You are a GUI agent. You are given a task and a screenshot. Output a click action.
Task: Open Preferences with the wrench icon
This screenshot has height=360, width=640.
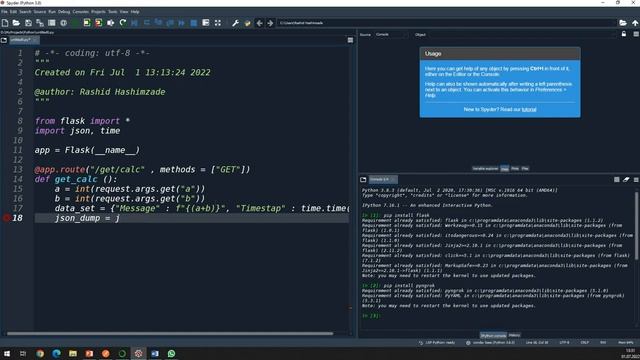tap(235, 23)
